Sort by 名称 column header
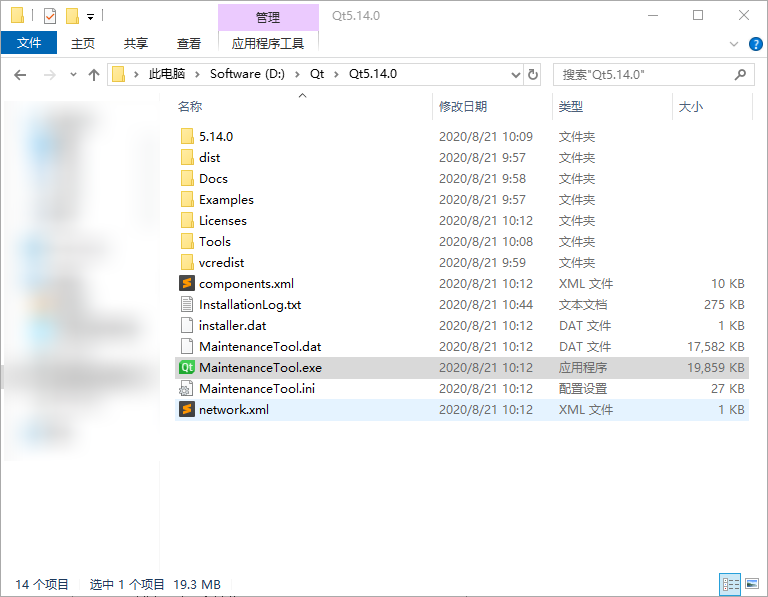Image resolution: width=768 pixels, height=597 pixels. point(190,106)
